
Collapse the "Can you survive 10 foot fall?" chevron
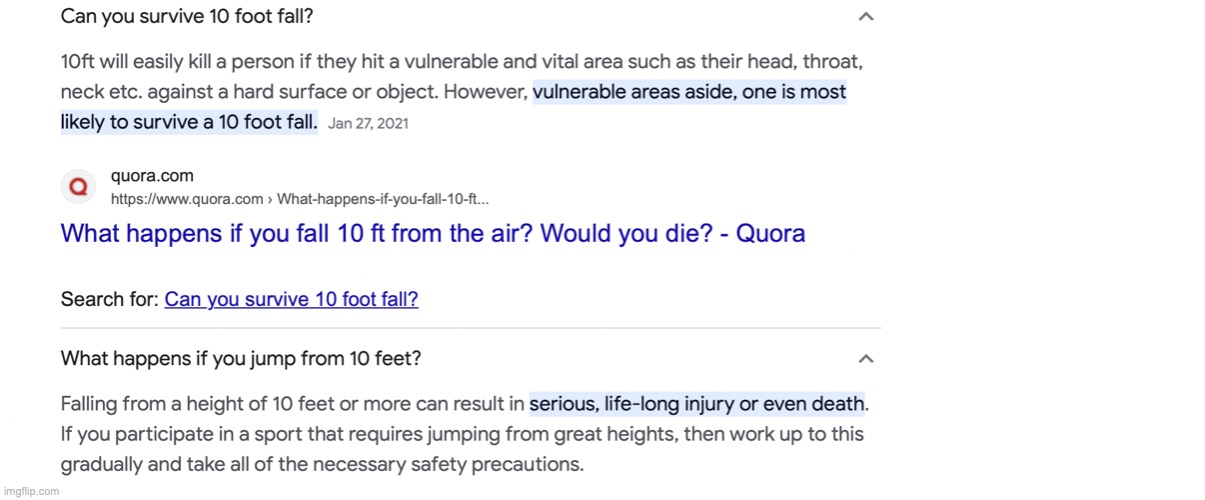866,17
